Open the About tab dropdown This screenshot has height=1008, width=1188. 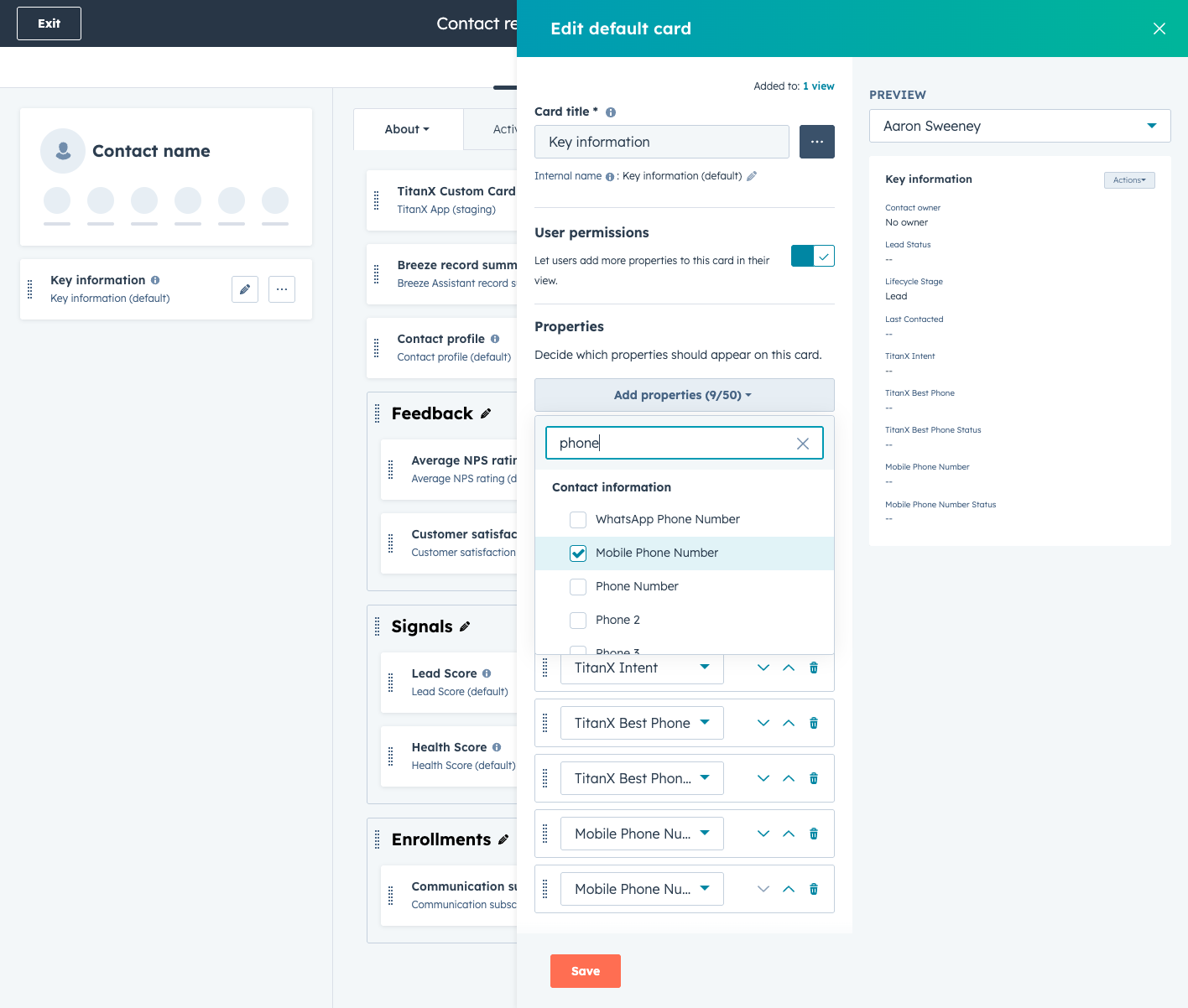(x=408, y=129)
